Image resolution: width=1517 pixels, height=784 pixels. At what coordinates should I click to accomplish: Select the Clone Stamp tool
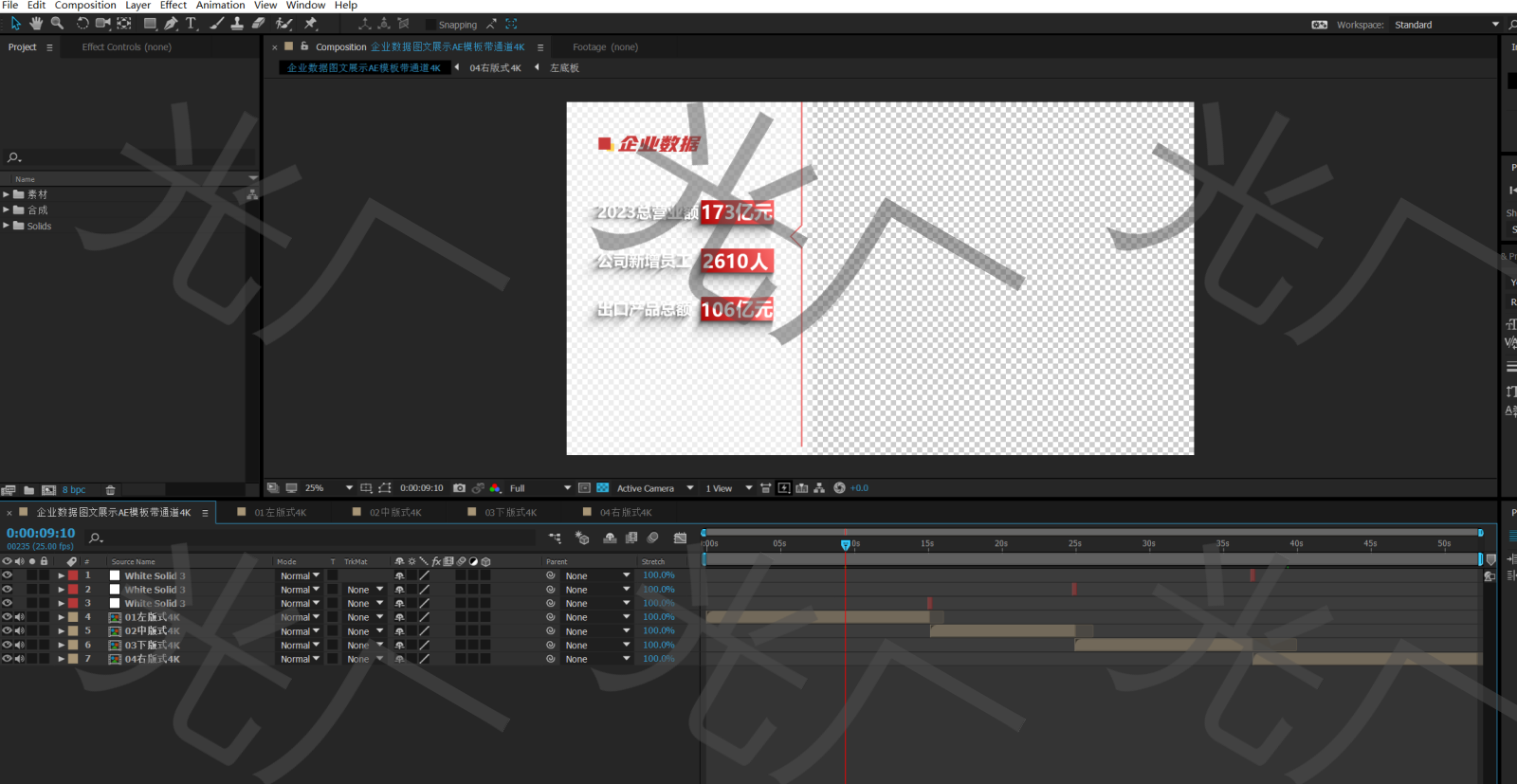click(237, 24)
